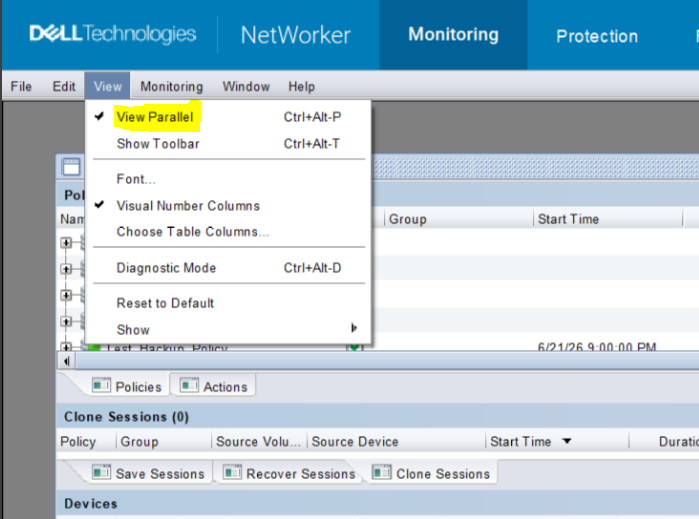Image resolution: width=699 pixels, height=519 pixels.
Task: Expand the first policy tree row
Action: pos(66,243)
